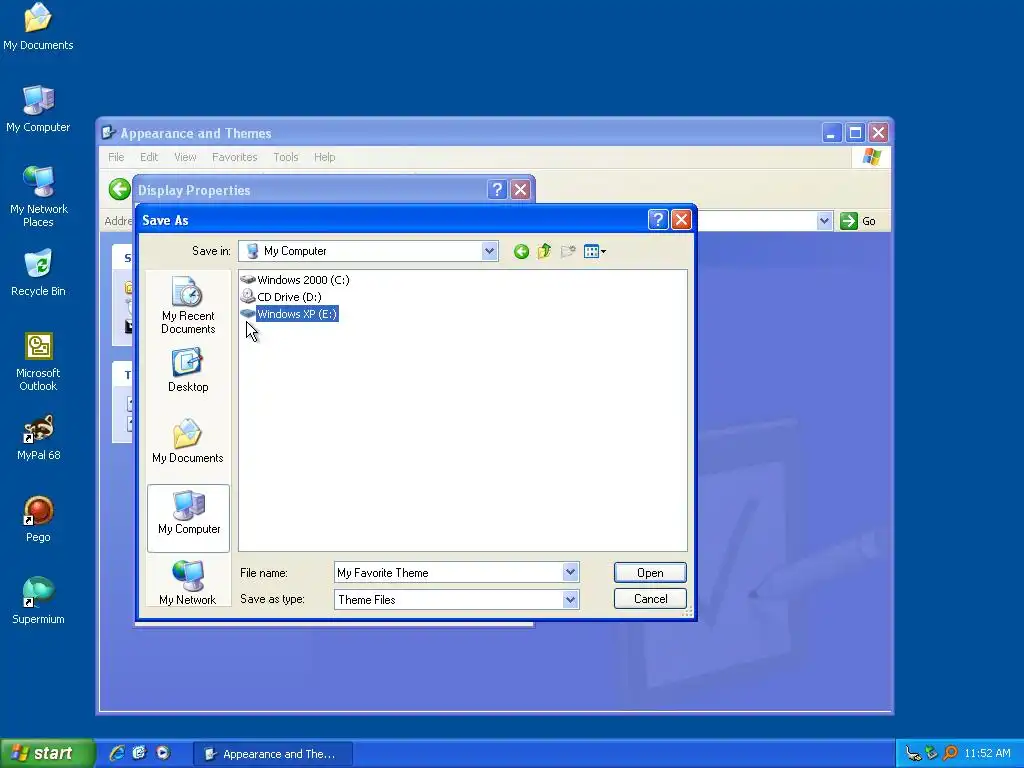Select Microsoft Outlook desktop icon
Screen dimensions: 1024x768
click(x=38, y=361)
